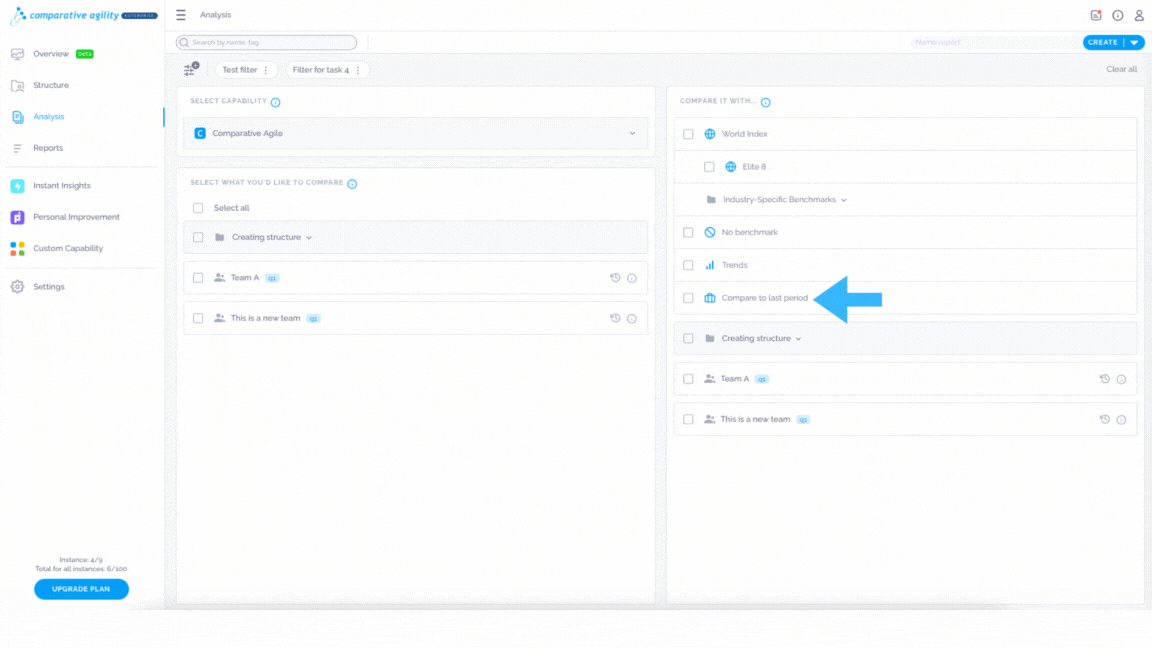Expand Industry-Specific Benchmarks list

785,199
